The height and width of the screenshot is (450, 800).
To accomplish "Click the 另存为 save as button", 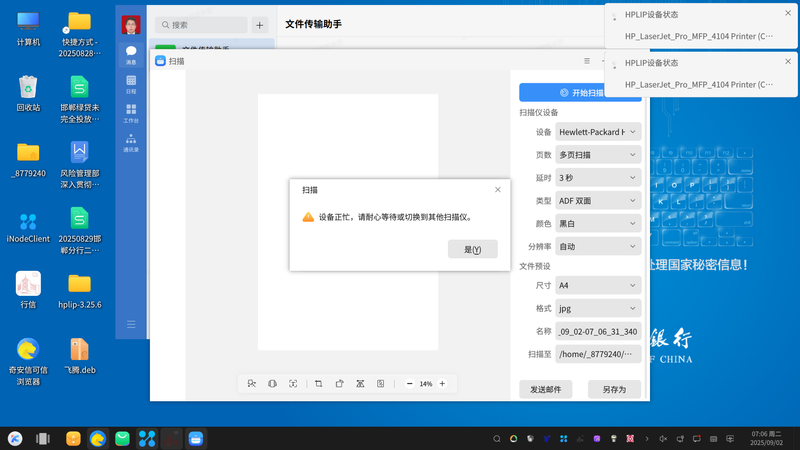I will [614, 389].
